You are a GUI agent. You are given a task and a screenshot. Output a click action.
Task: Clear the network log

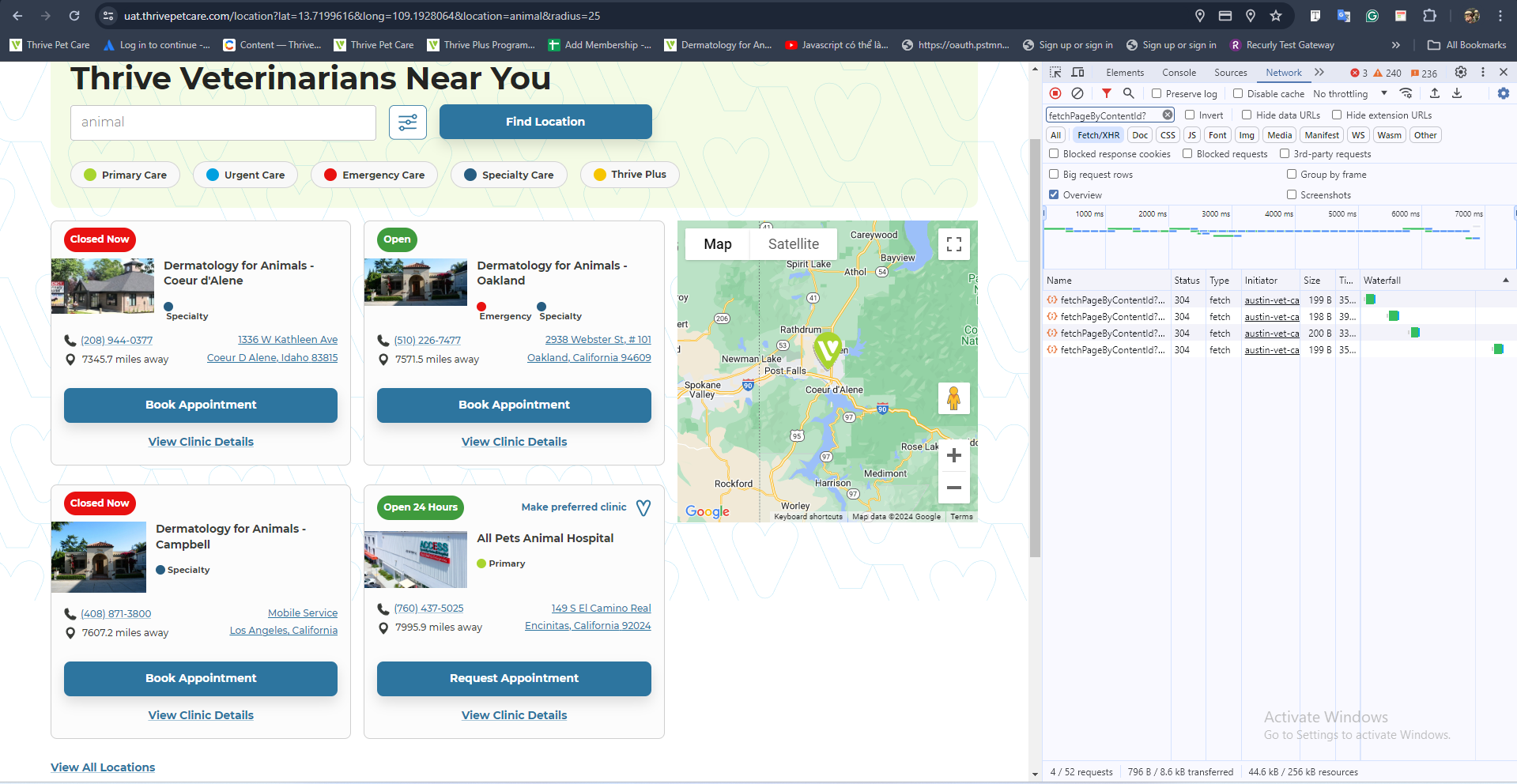tap(1077, 93)
